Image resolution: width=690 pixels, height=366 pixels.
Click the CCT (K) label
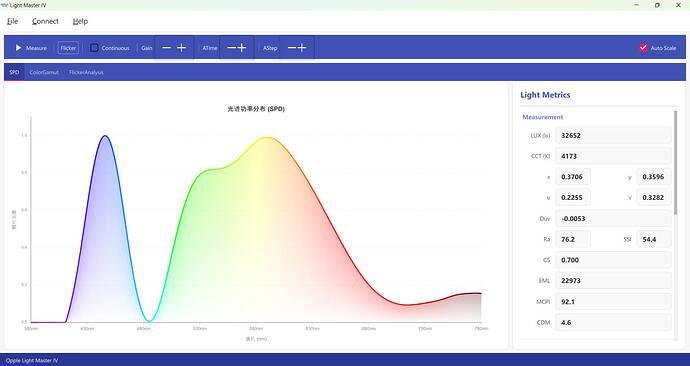pyautogui.click(x=540, y=156)
